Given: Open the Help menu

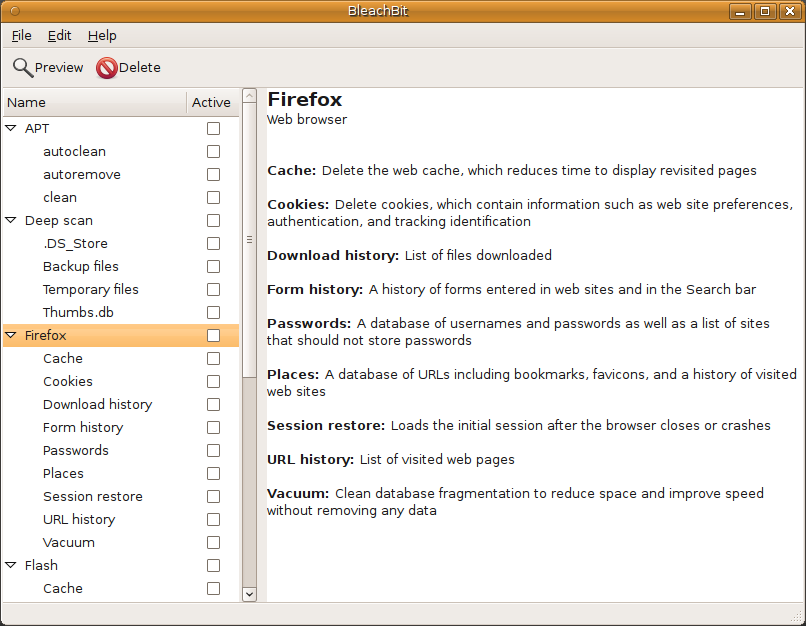Looking at the screenshot, I should [x=102, y=35].
